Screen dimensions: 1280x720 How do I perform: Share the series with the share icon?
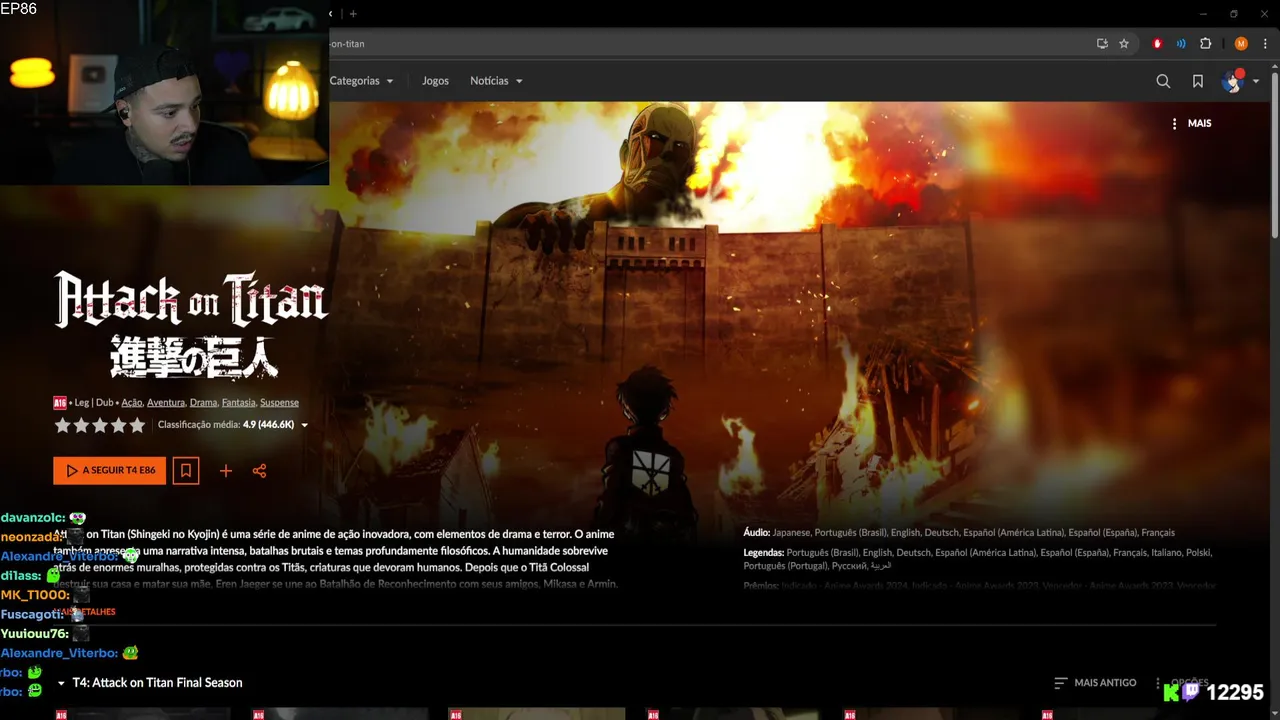coord(260,471)
